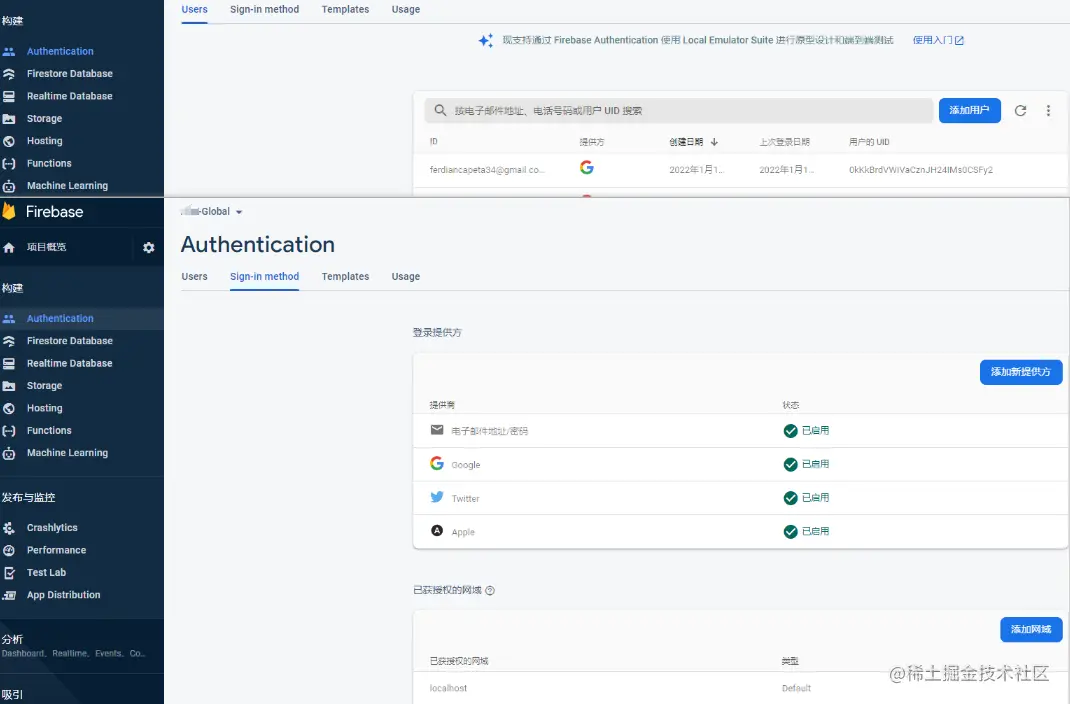Viewport: 1070px width, 704px height.
Task: Click the 添加新提供方 button
Action: [1020, 372]
